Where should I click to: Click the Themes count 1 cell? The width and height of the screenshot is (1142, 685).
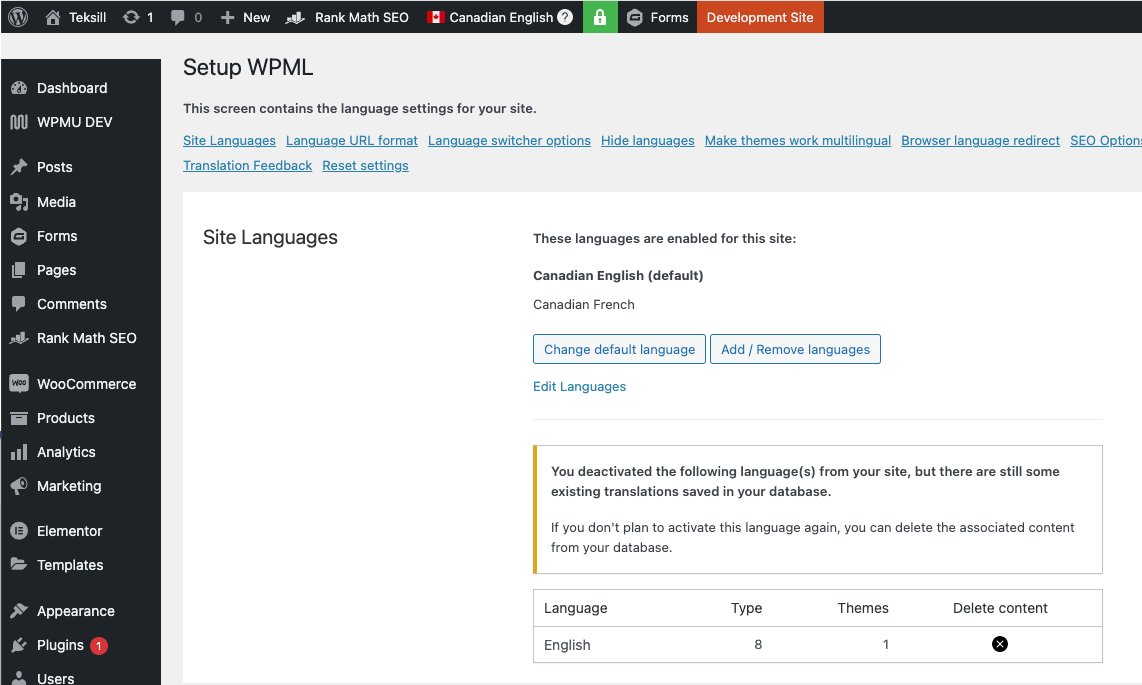tap(886, 644)
